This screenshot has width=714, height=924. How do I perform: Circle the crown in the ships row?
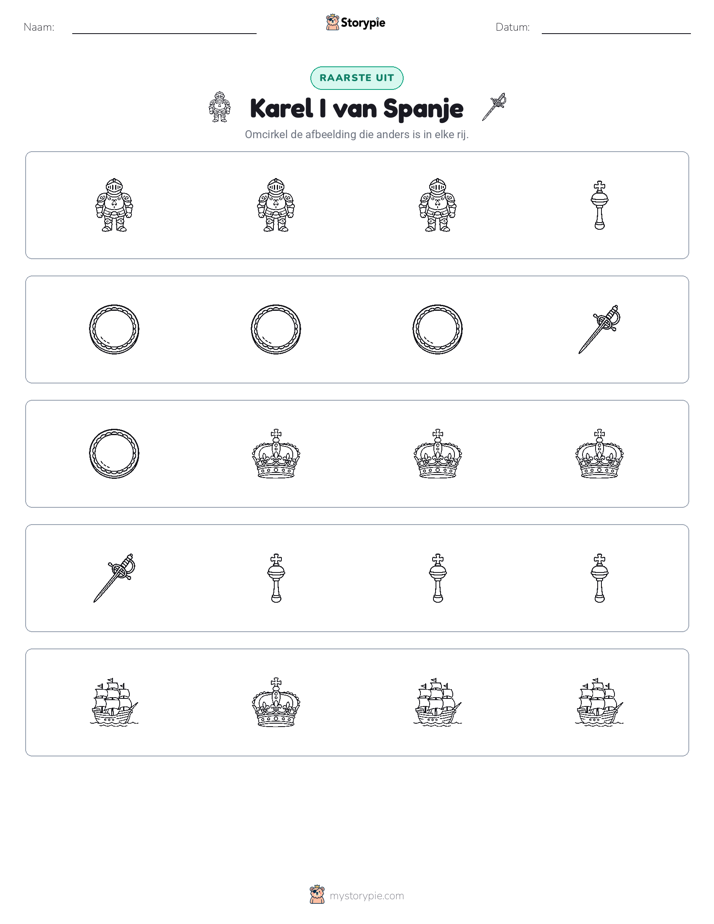[276, 702]
